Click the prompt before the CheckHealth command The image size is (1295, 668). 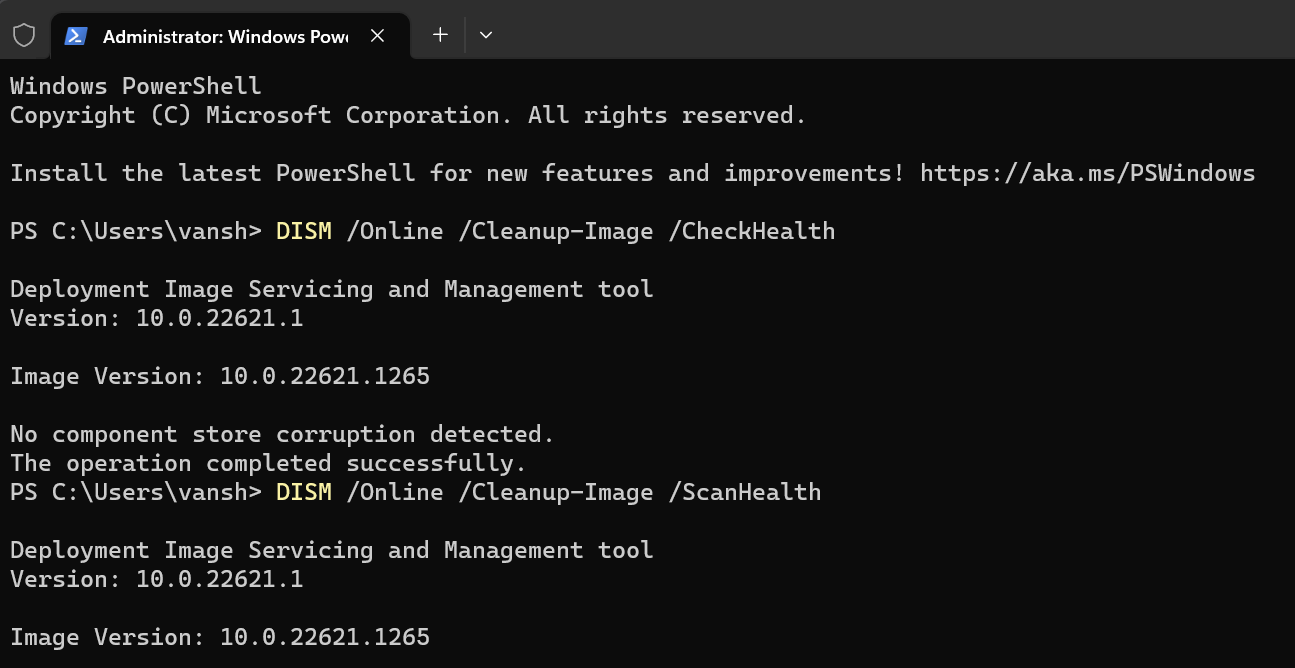click(x=136, y=231)
